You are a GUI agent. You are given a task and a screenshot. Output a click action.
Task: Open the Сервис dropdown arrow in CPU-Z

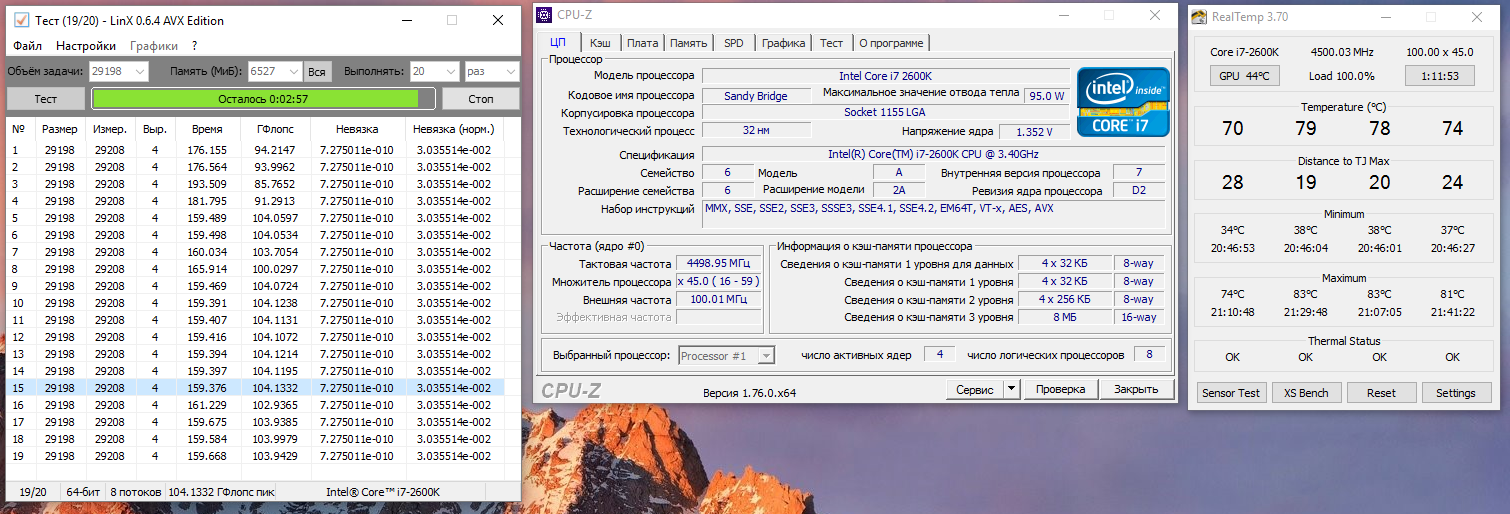(x=1010, y=389)
